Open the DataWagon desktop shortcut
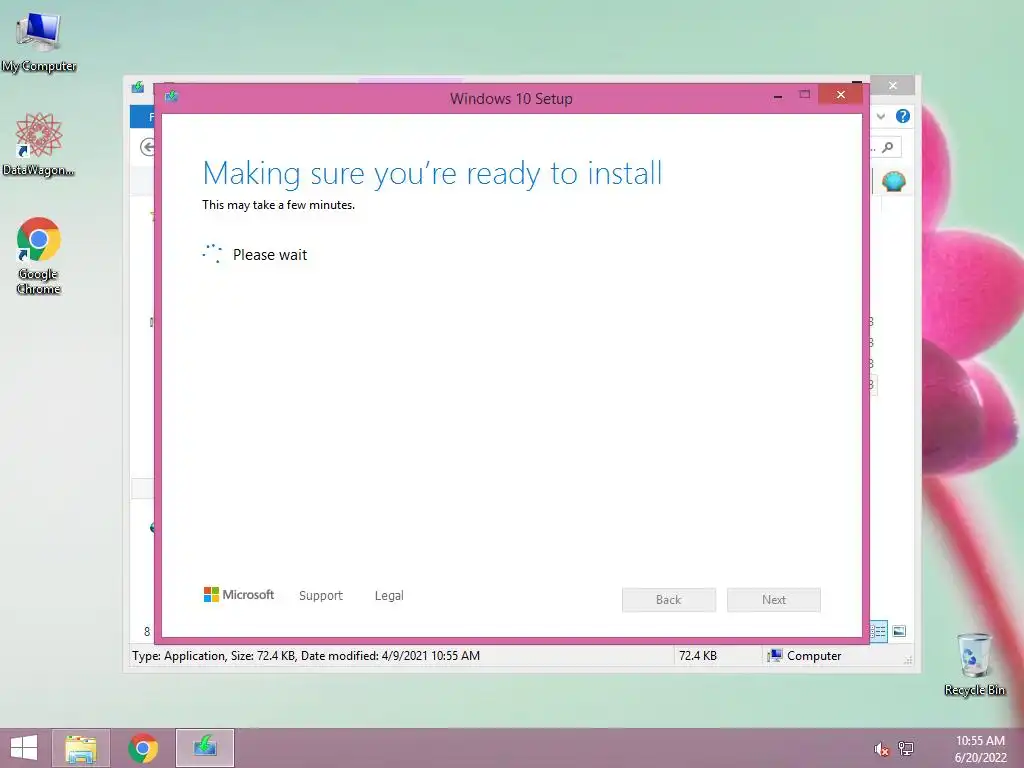 [39, 144]
